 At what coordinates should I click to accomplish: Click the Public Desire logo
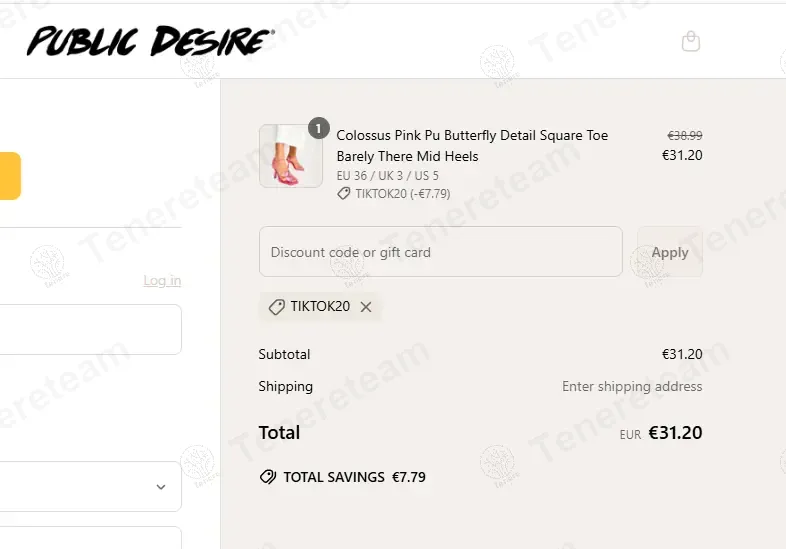coord(150,41)
